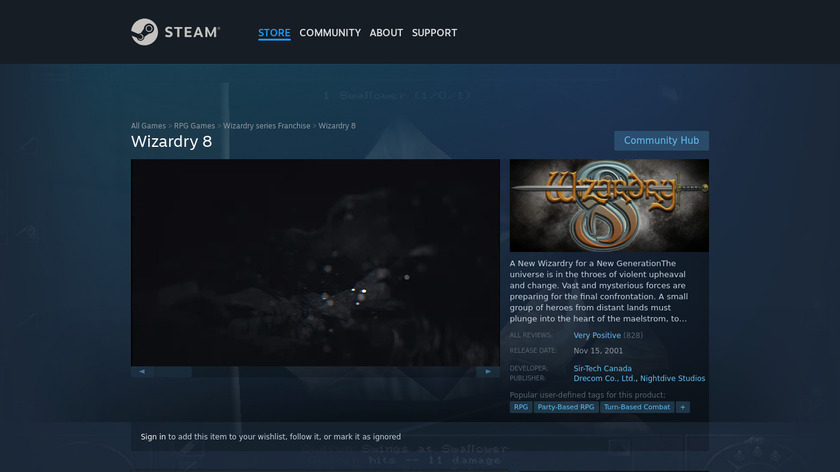Open developer Sir-Tech Canada link
The height and width of the screenshot is (472, 840).
[x=602, y=369]
